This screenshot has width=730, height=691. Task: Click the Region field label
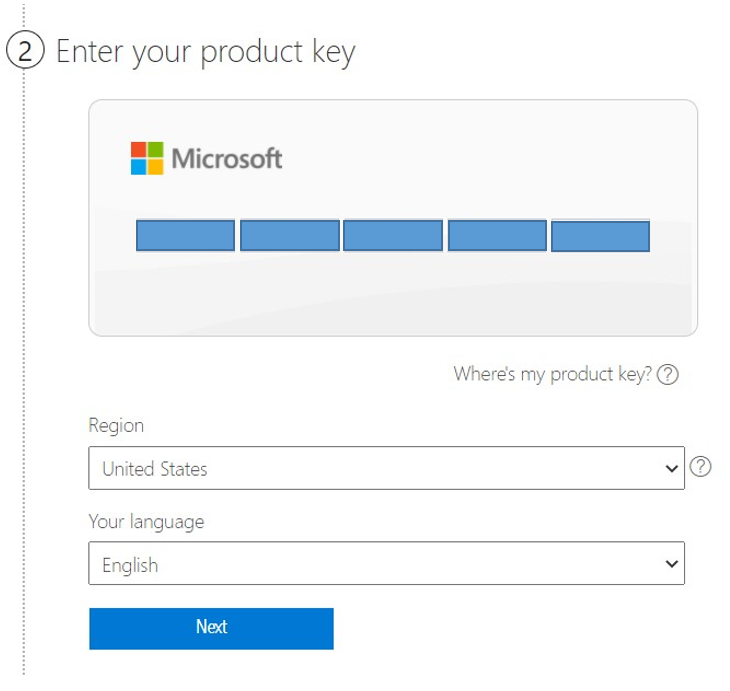[x=116, y=426]
